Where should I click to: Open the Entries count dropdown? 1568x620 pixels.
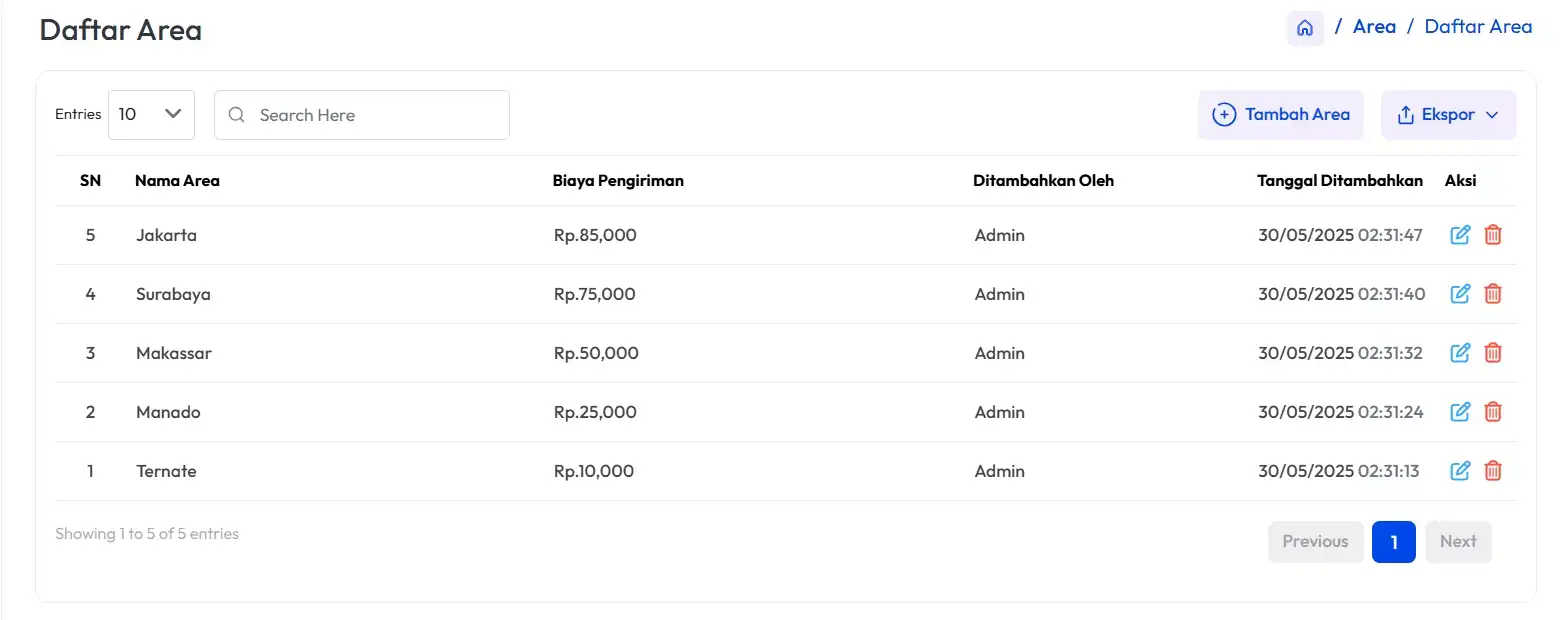tap(151, 114)
